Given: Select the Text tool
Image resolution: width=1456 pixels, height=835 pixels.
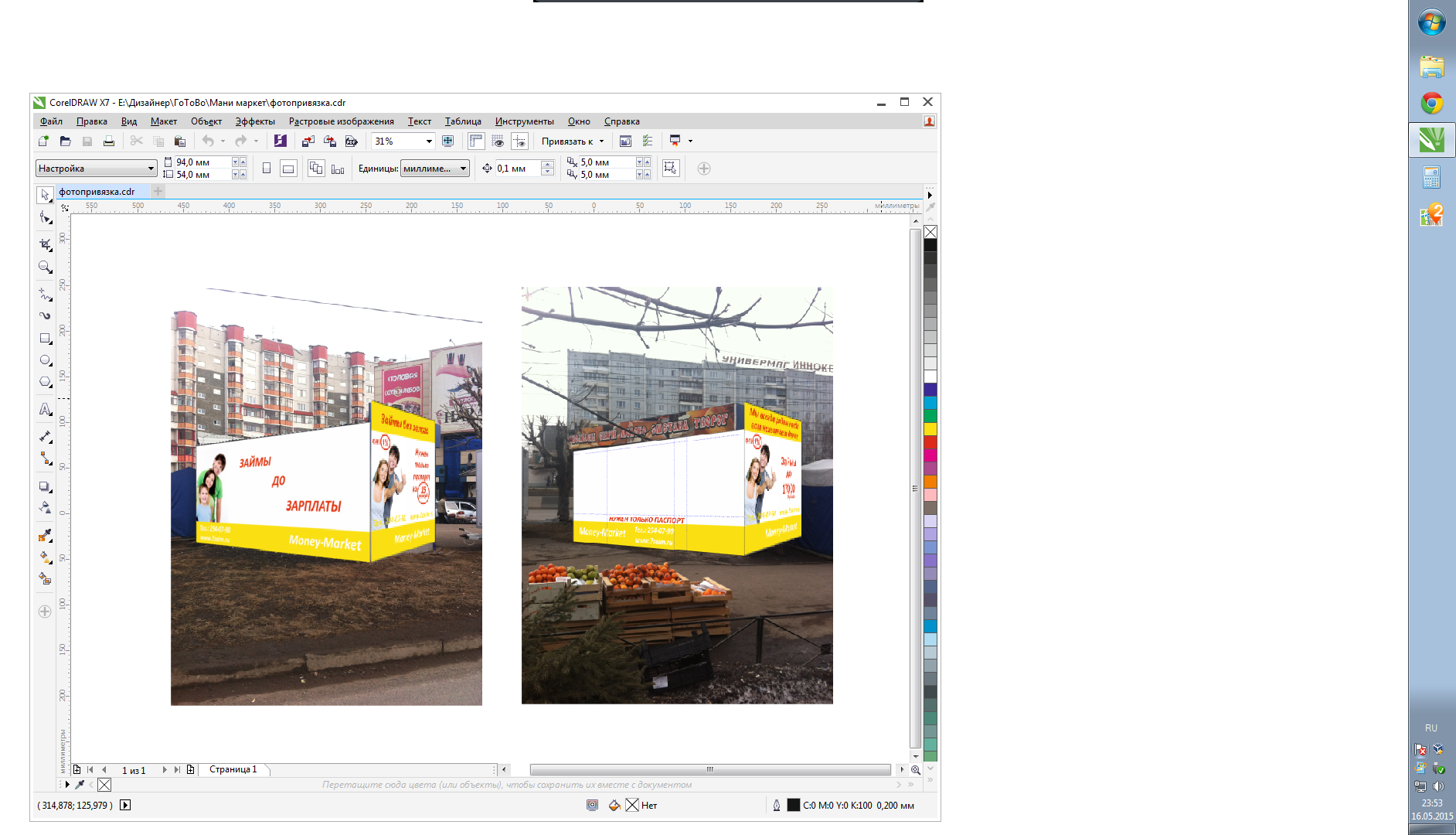Looking at the screenshot, I should 45,409.
